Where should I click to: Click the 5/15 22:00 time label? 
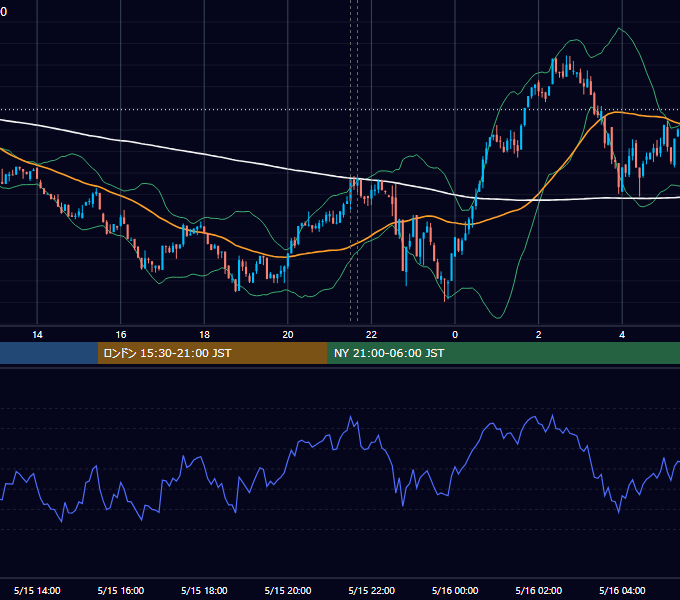click(x=372, y=590)
